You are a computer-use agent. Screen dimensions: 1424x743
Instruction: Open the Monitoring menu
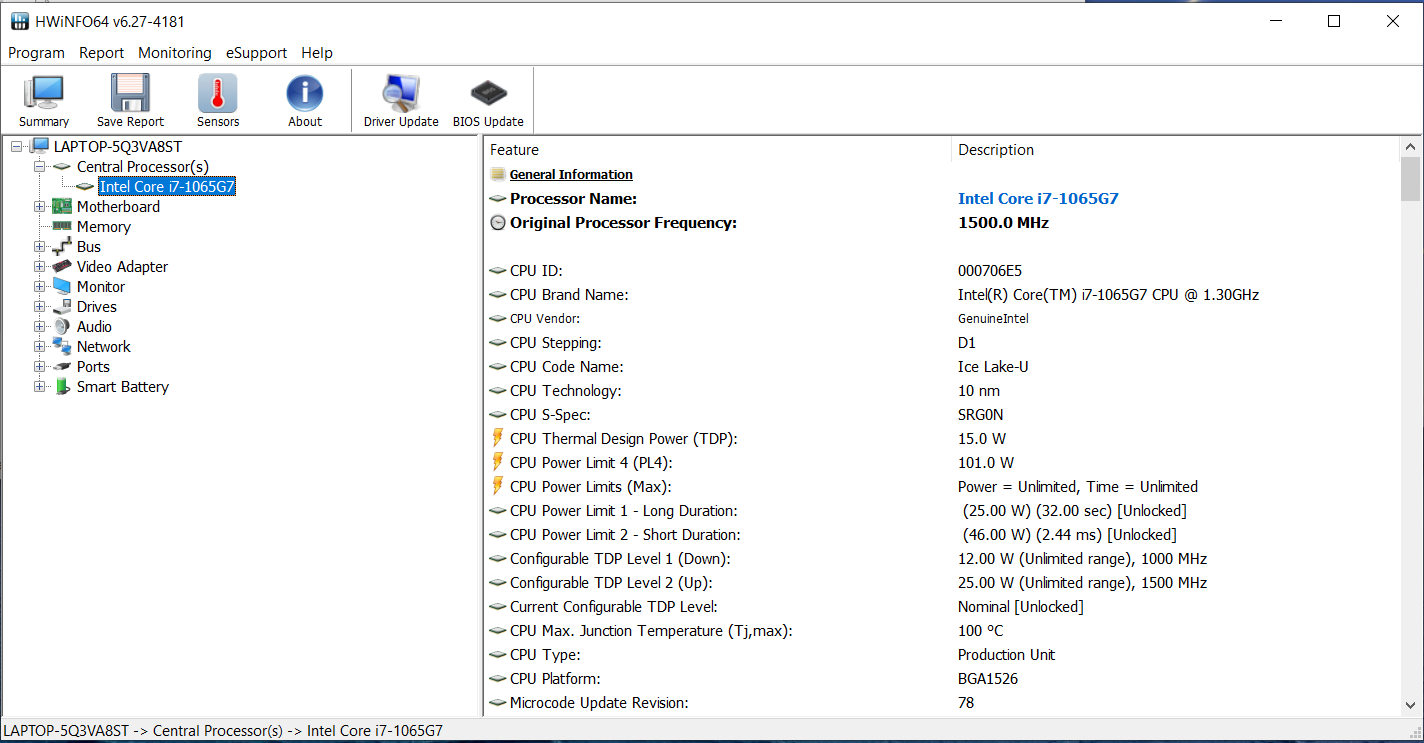(x=175, y=53)
